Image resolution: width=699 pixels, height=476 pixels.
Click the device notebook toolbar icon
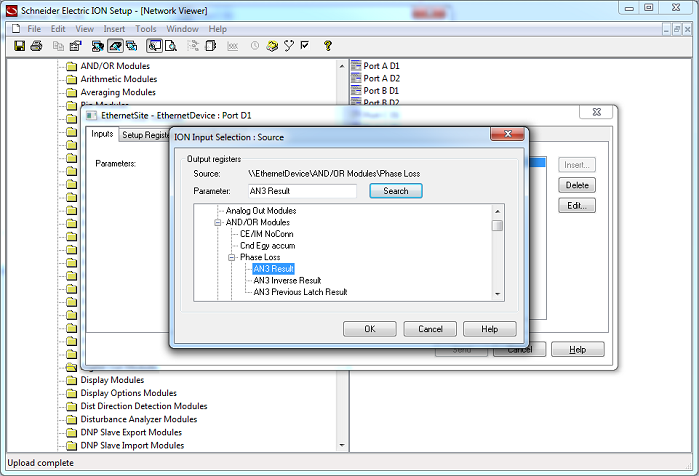click(x=210, y=45)
